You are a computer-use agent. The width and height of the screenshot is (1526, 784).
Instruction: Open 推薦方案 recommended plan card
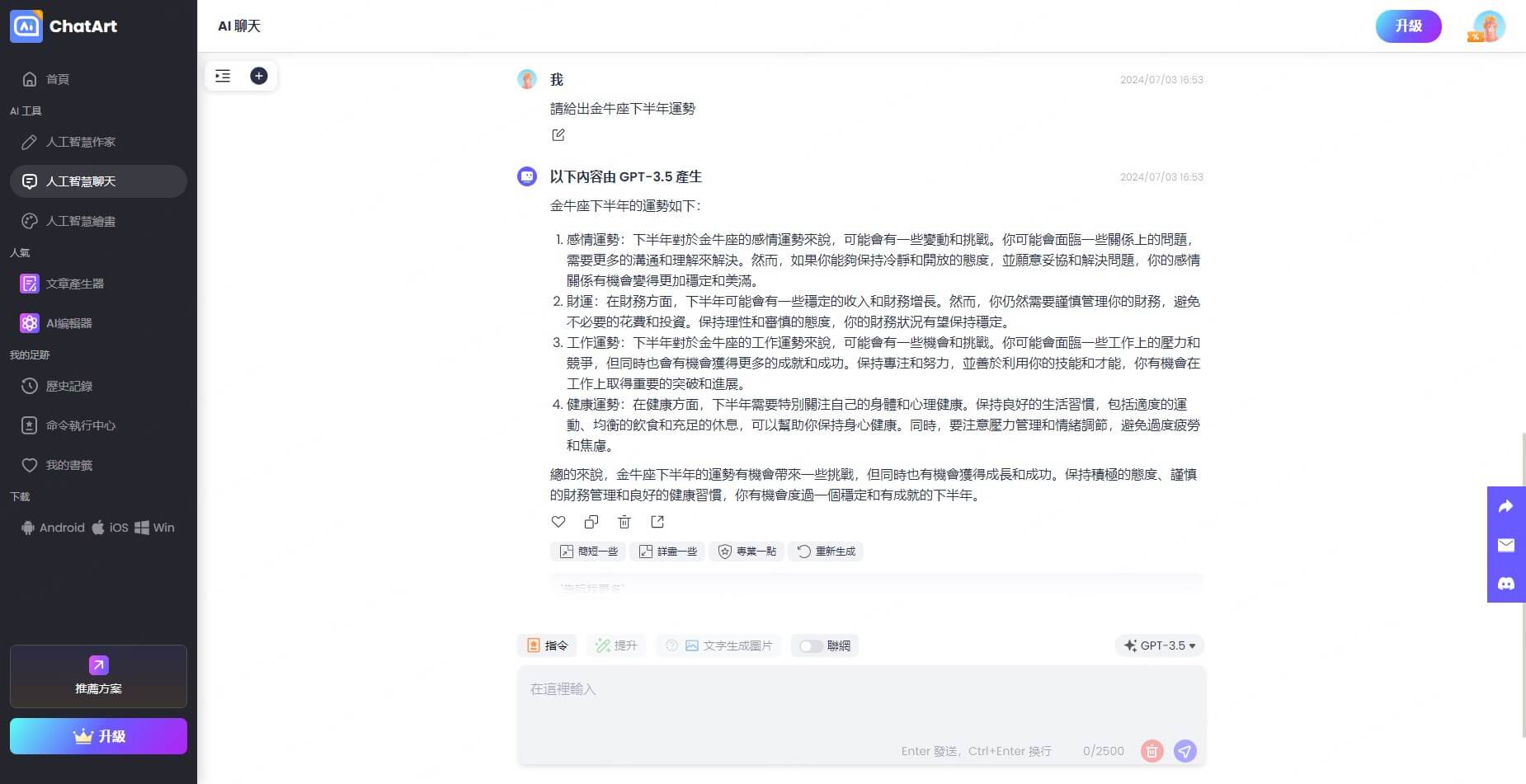[x=98, y=676]
